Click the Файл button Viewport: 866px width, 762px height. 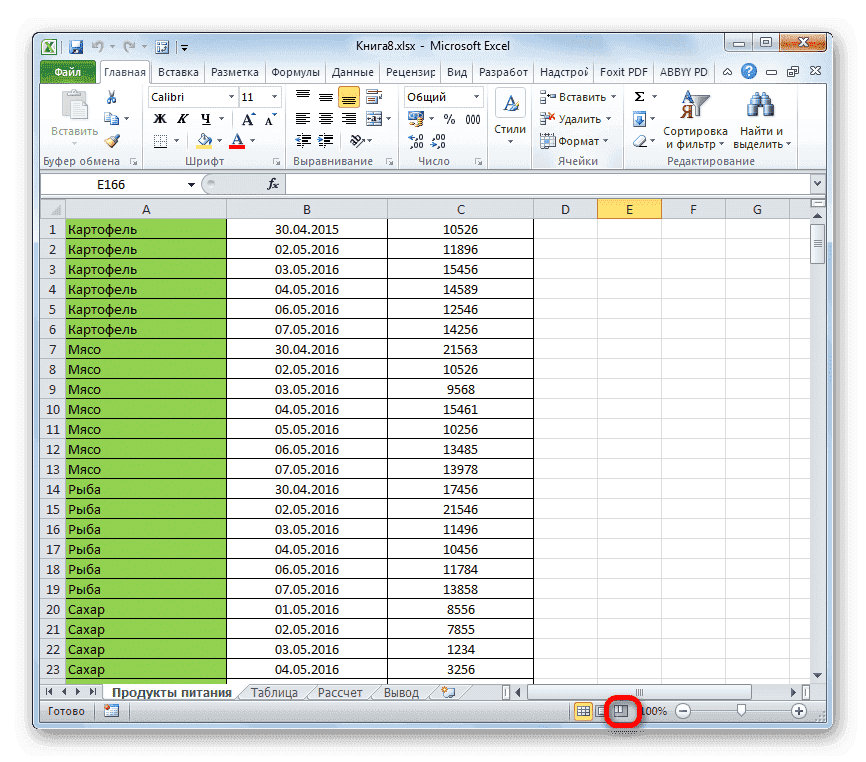68,72
